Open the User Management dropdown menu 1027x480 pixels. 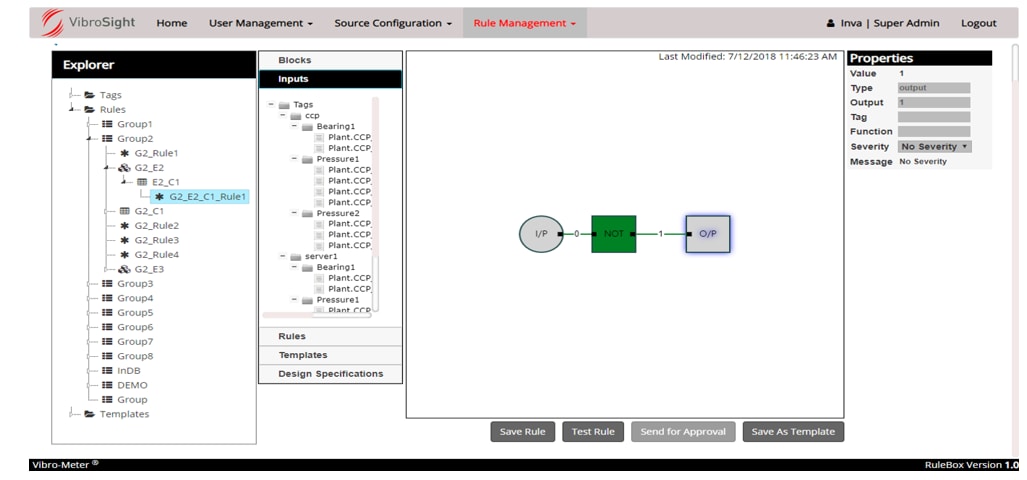[260, 23]
